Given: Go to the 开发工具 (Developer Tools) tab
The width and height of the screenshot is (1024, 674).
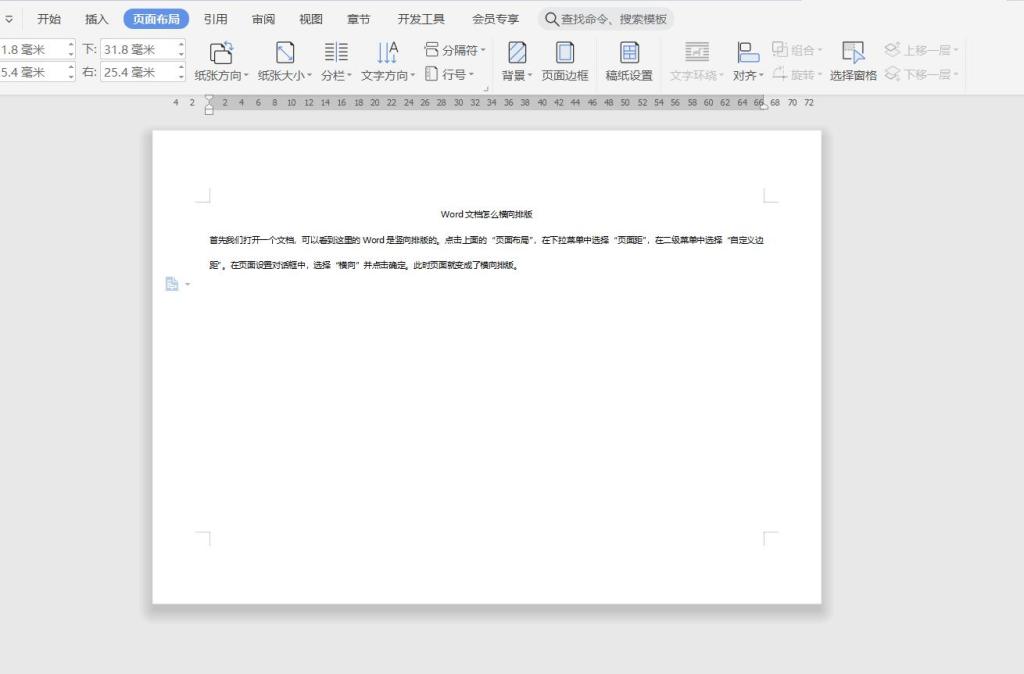Looking at the screenshot, I should click(x=421, y=19).
